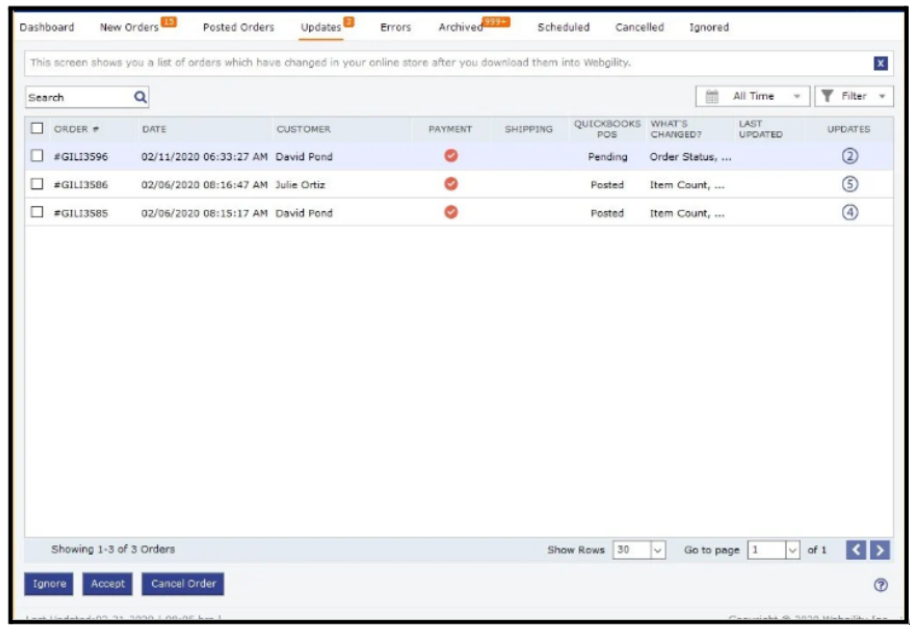Toggle the select-all orders header checkbox
Image resolution: width=910 pixels, height=625 pixels.
click(x=37, y=128)
